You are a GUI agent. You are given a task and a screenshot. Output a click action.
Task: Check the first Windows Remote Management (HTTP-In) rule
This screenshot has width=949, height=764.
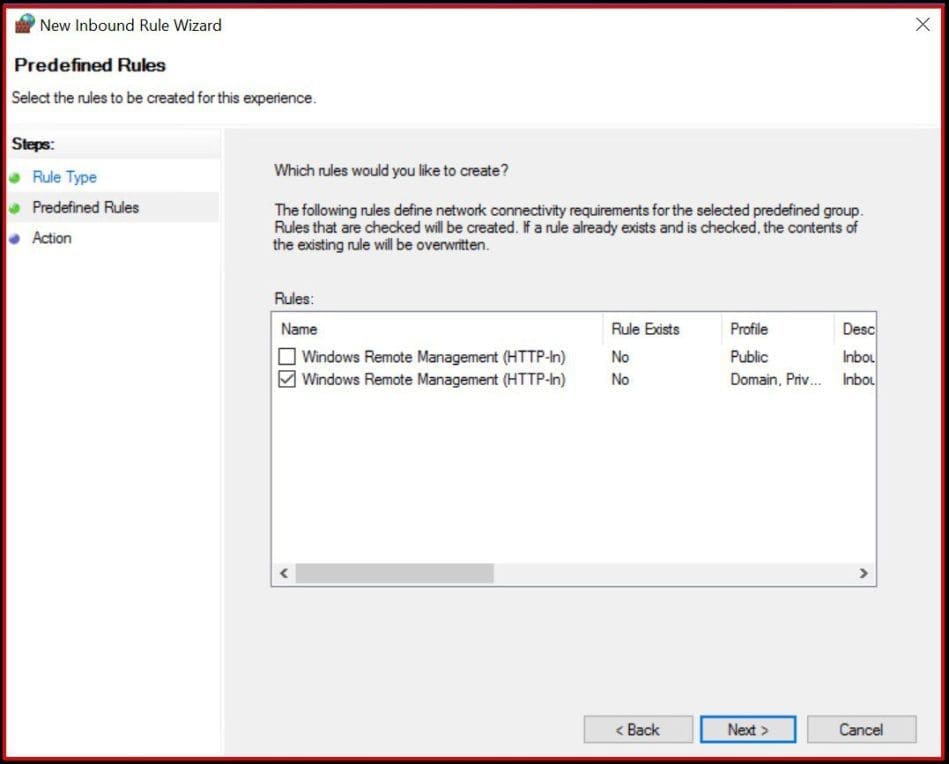[x=287, y=355]
